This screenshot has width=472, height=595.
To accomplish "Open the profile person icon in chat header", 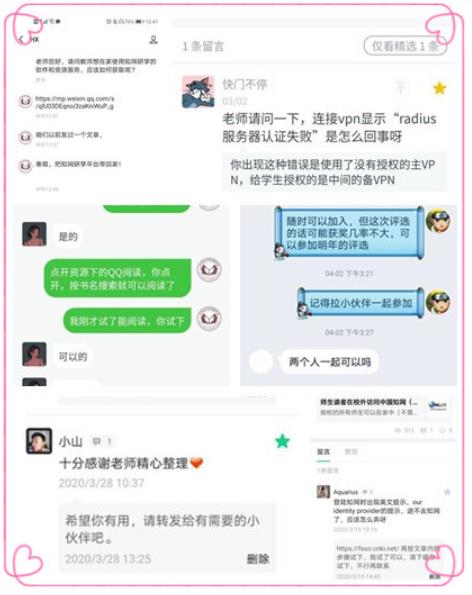I will coord(153,39).
